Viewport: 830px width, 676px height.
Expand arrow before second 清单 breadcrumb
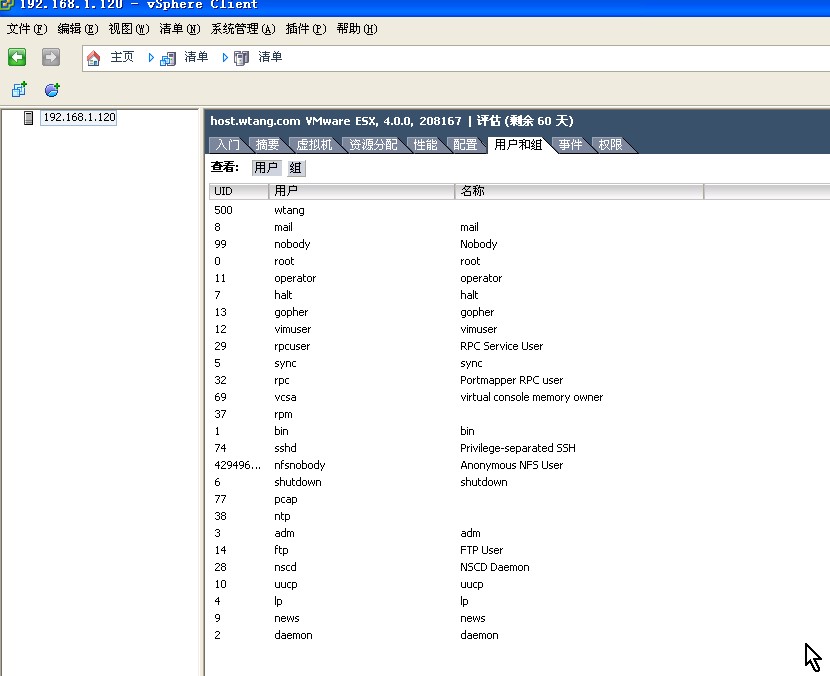click(225, 58)
